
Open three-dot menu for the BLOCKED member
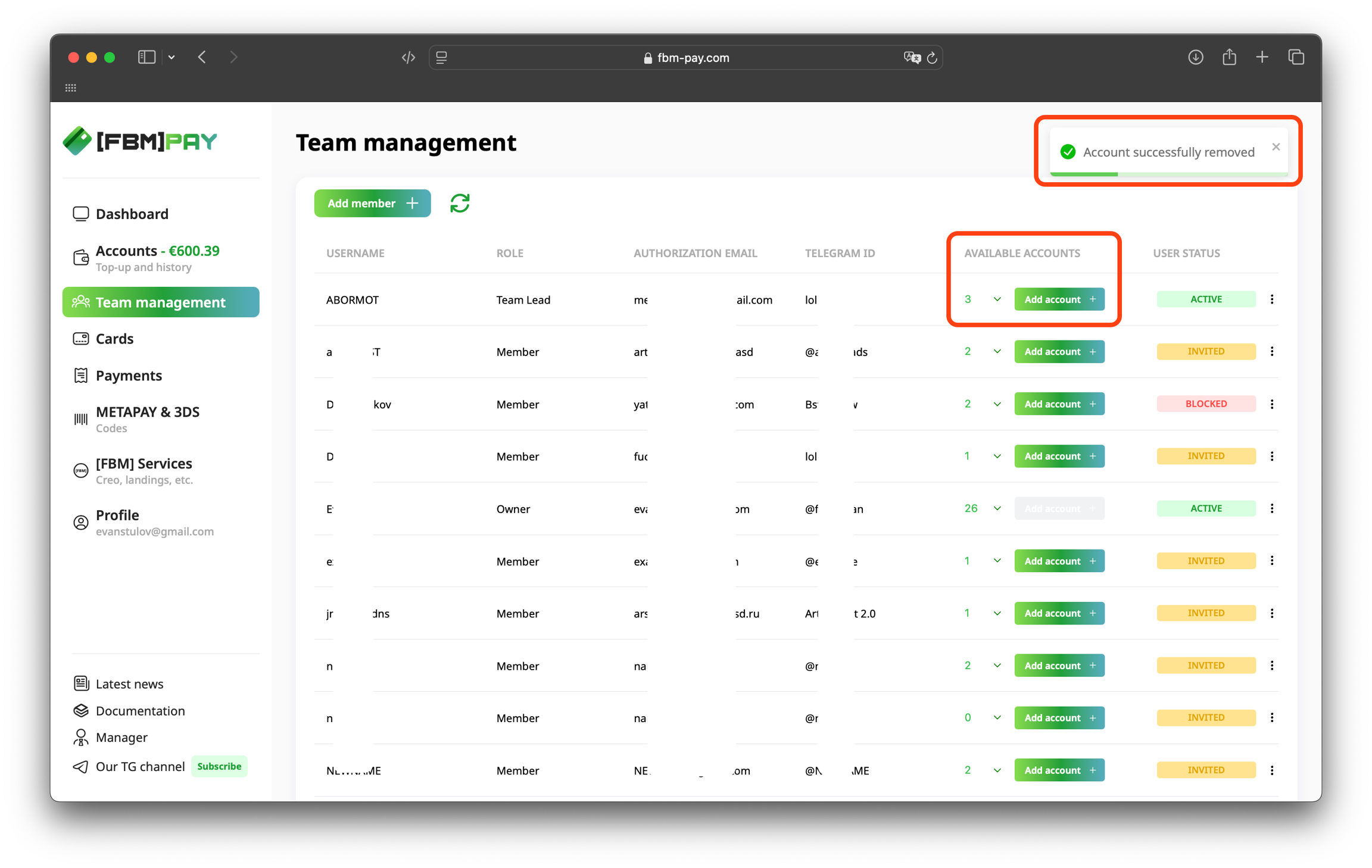(x=1272, y=404)
